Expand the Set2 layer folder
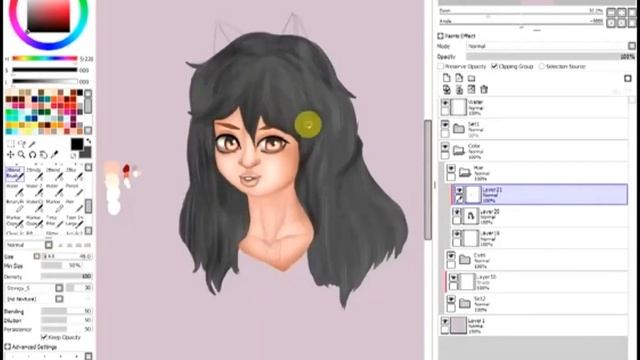The height and width of the screenshot is (360, 640). point(465,303)
